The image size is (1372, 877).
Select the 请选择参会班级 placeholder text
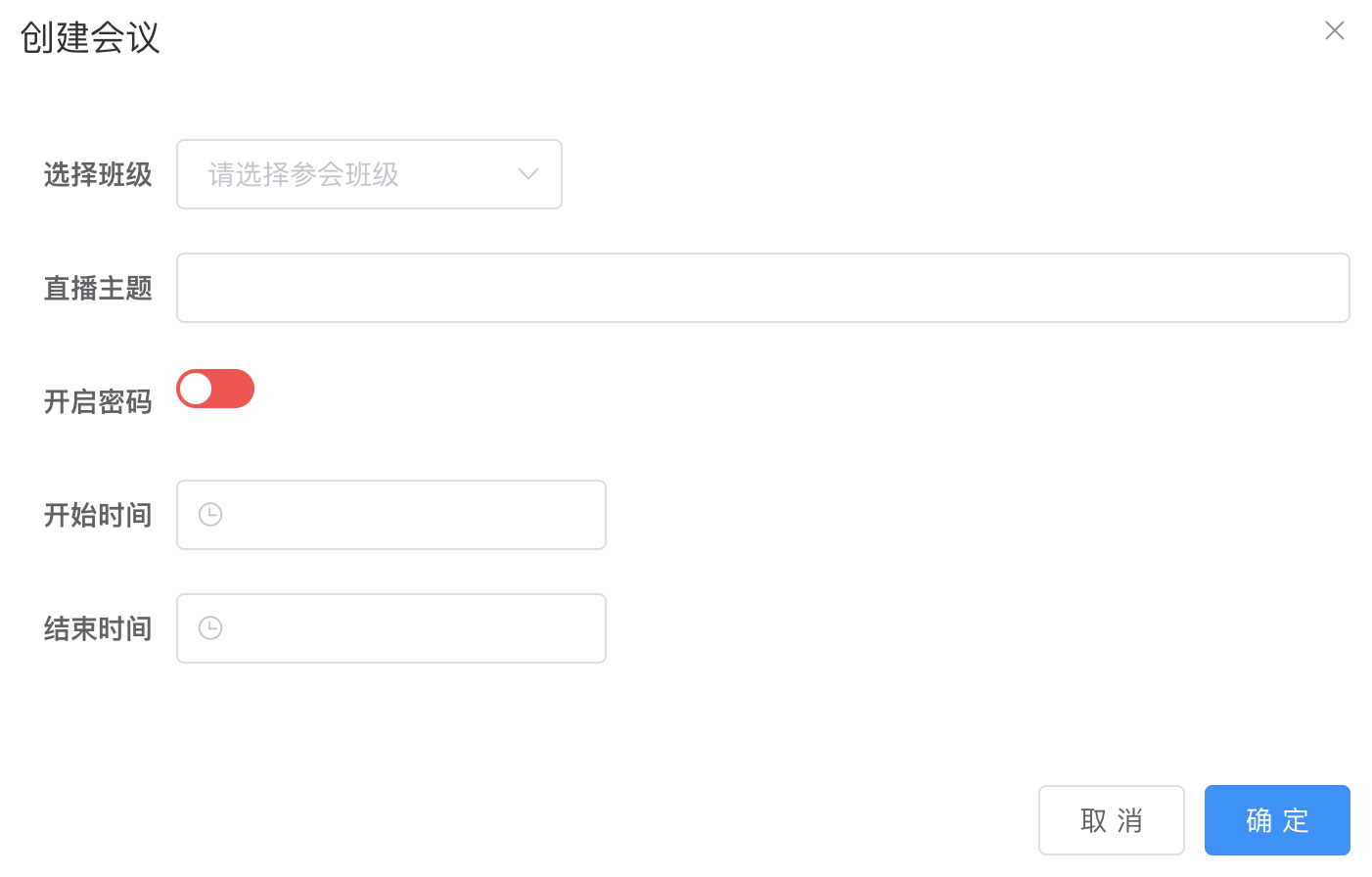[303, 175]
